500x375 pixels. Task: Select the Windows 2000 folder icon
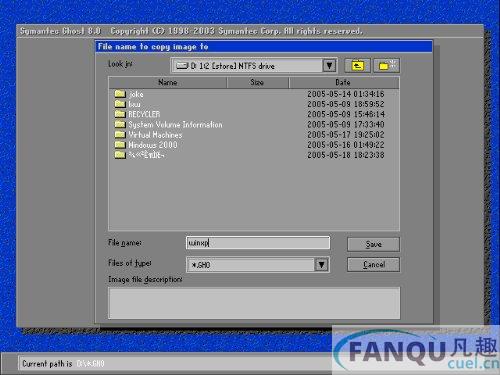120,145
